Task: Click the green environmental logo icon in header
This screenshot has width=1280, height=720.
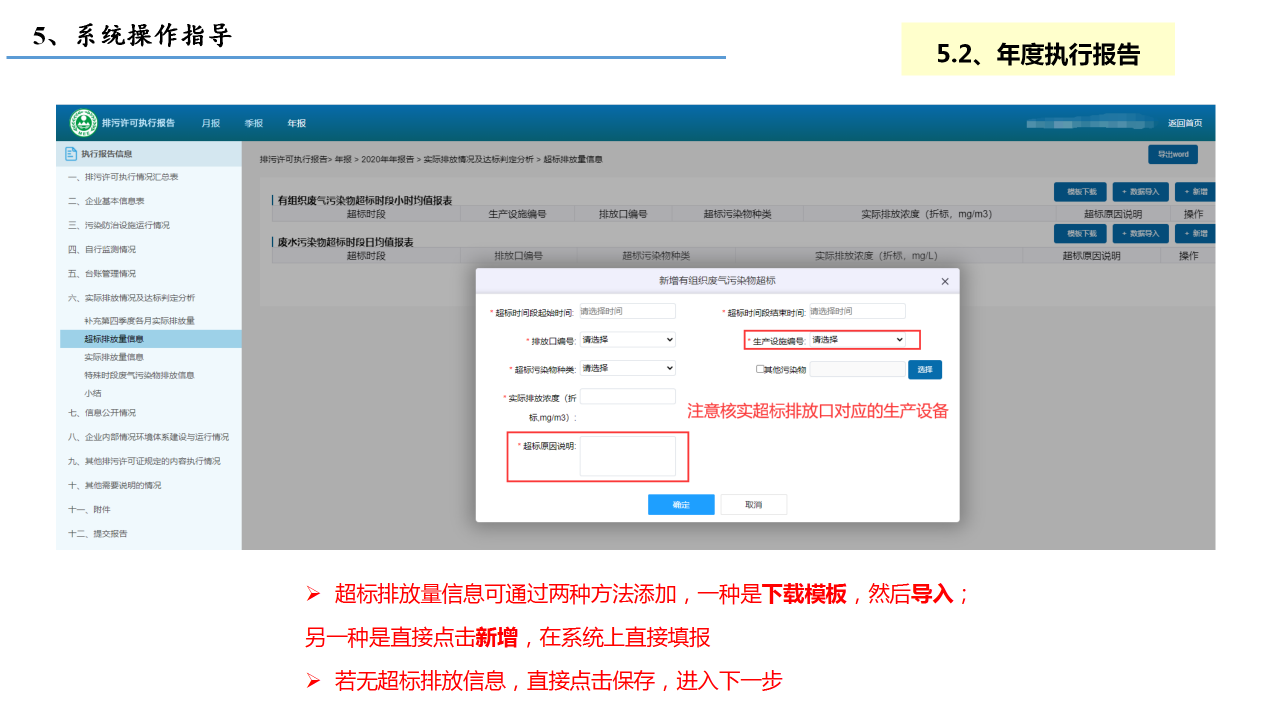Action: click(84, 123)
